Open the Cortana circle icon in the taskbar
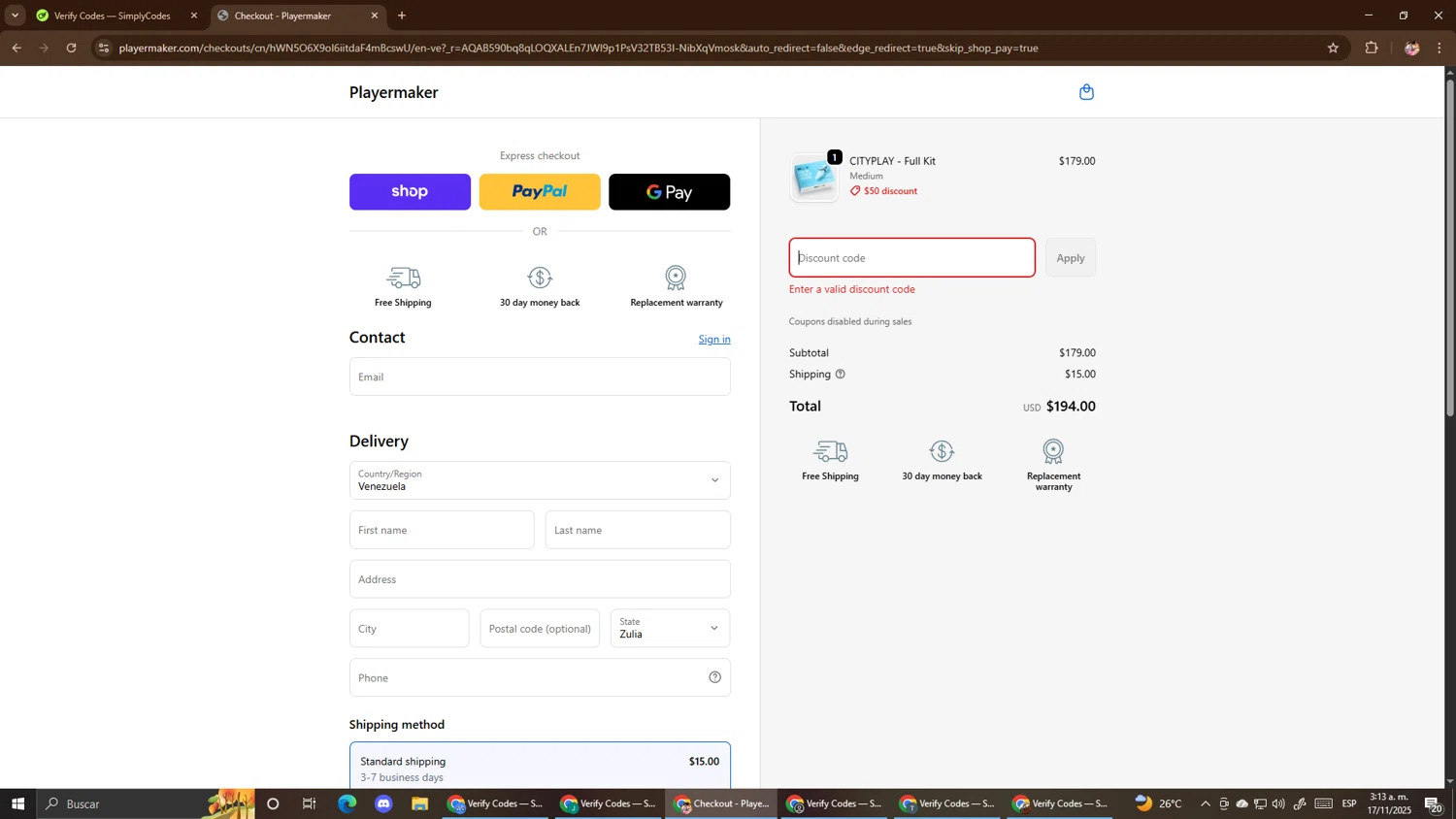 [273, 803]
